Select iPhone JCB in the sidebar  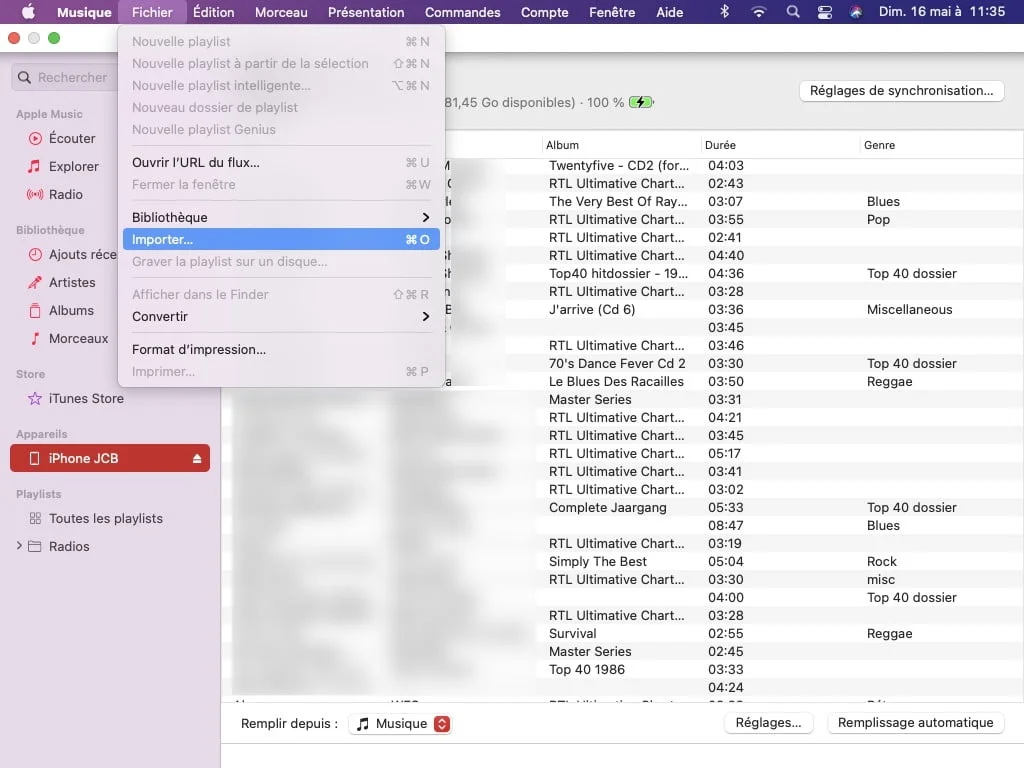[110, 458]
